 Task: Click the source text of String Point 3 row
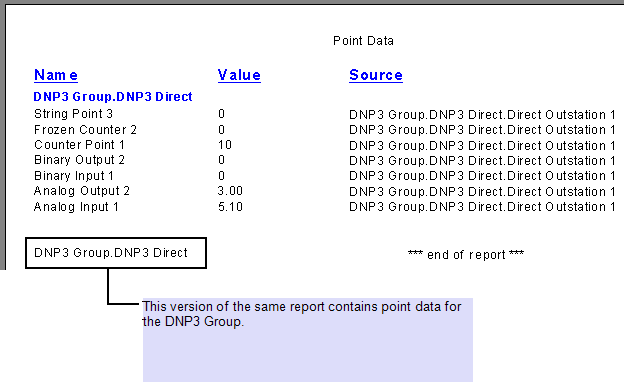pos(482,115)
